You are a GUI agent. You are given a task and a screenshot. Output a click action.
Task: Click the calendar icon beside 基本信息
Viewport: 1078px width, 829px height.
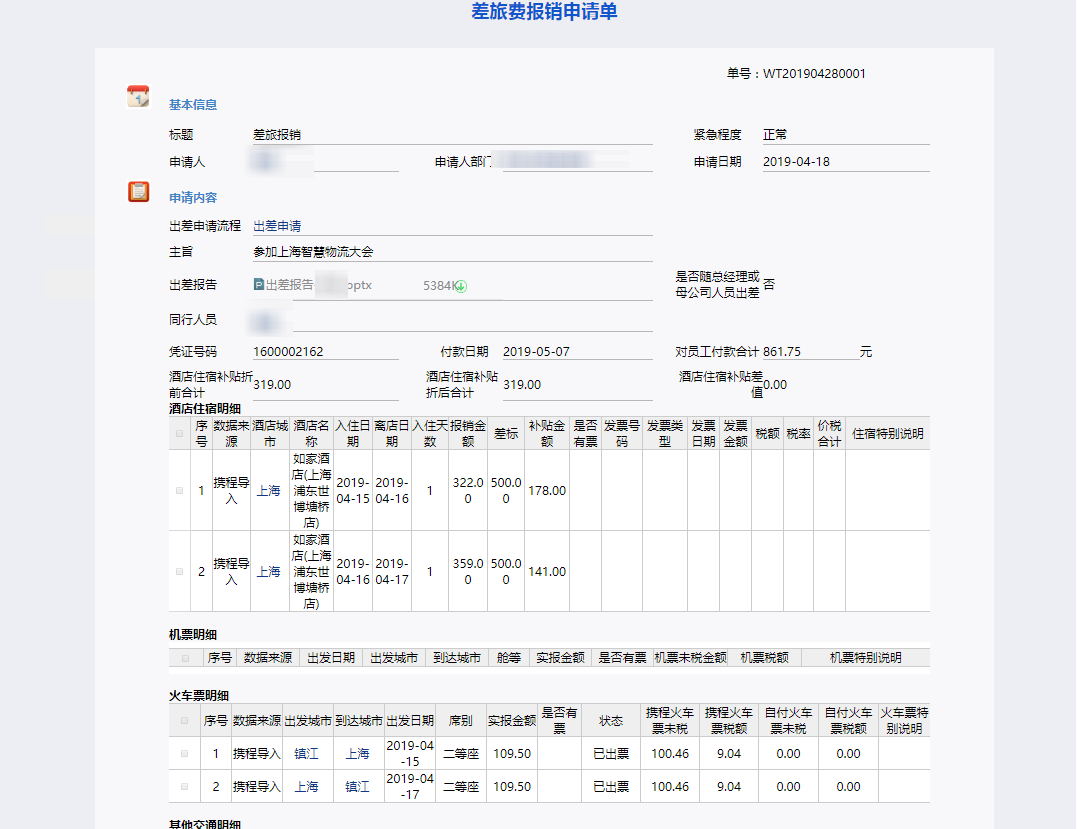coord(138,96)
